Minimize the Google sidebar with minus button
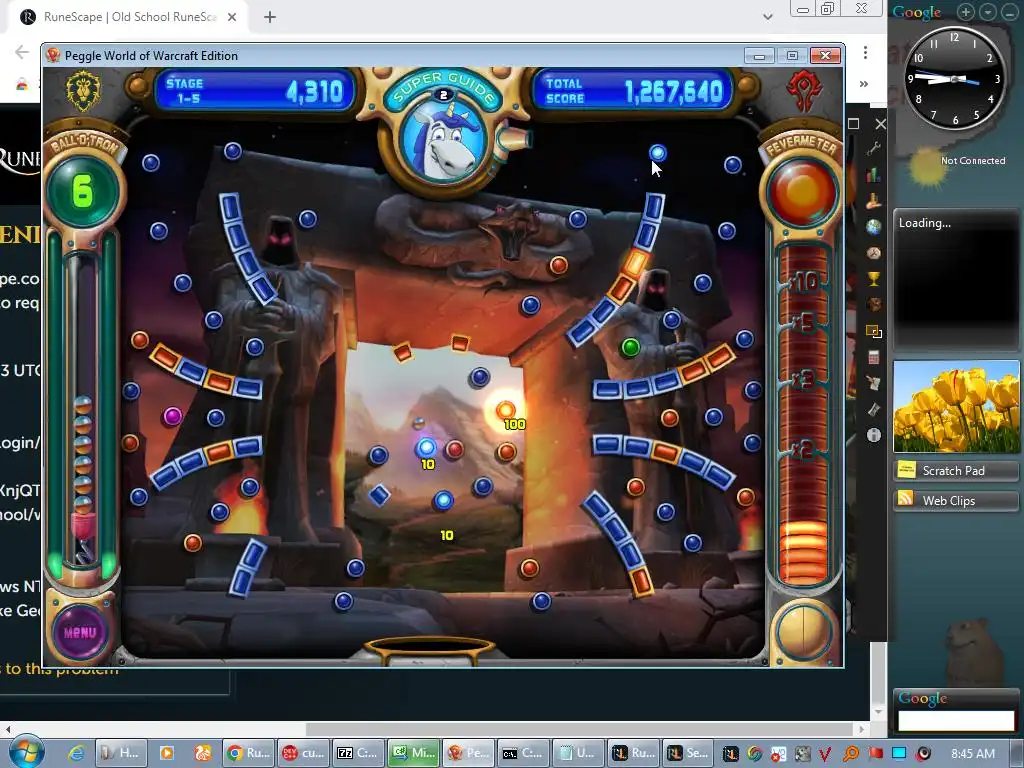This screenshot has width=1024, height=768. 1009,12
